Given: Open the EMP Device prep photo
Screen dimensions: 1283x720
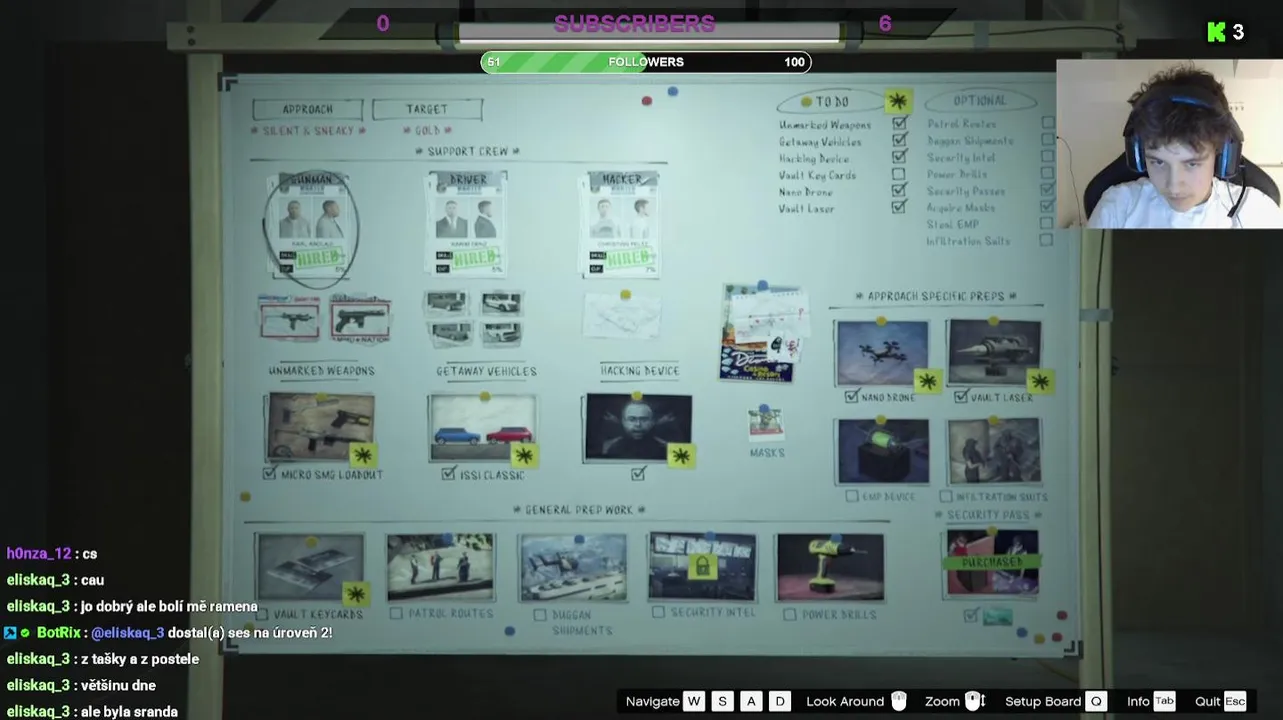Looking at the screenshot, I should click(x=883, y=451).
